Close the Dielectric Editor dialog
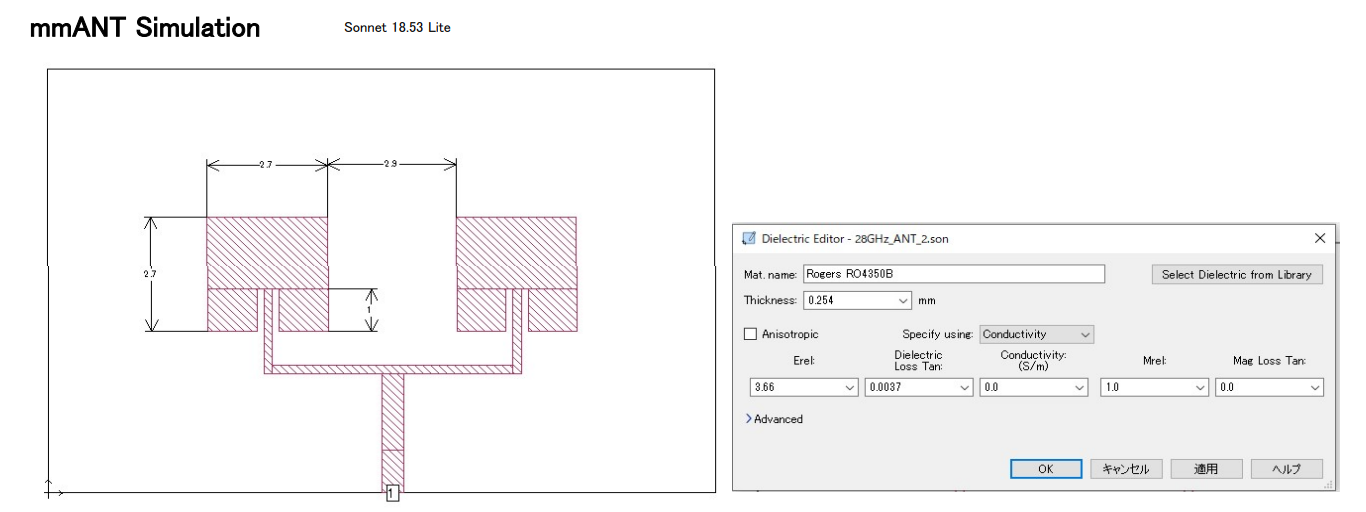 point(1320,238)
